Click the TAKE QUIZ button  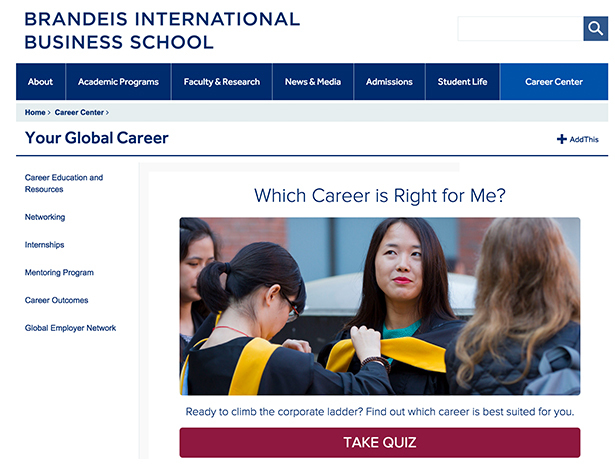380,443
